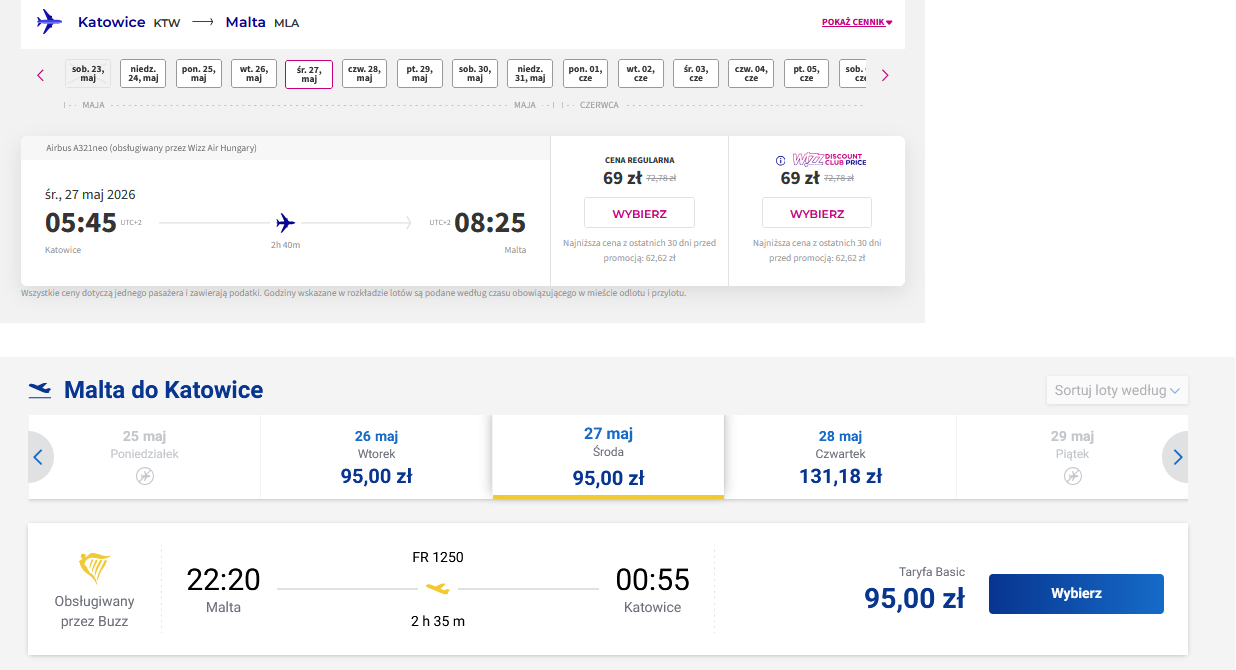Click WYBIERZ under Wizz Discount Club Price
Image resolution: width=1236 pixels, height=670 pixels.
click(x=817, y=213)
